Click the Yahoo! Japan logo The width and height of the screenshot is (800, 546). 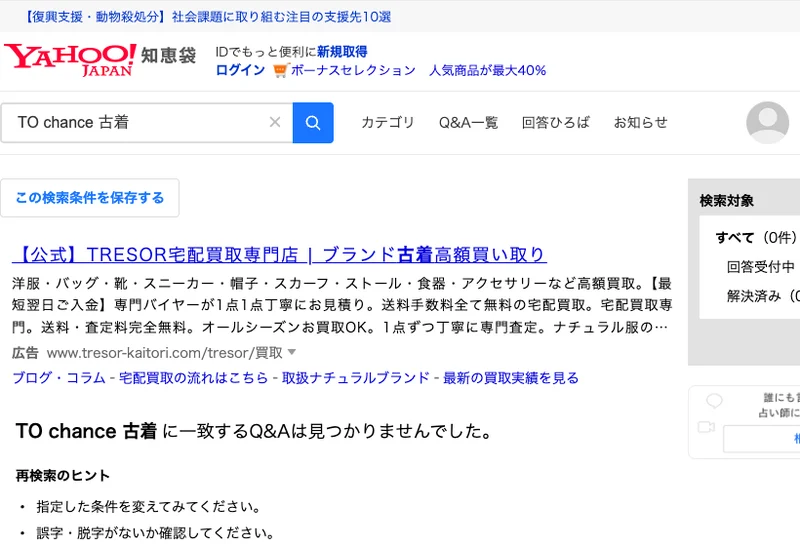(70, 60)
